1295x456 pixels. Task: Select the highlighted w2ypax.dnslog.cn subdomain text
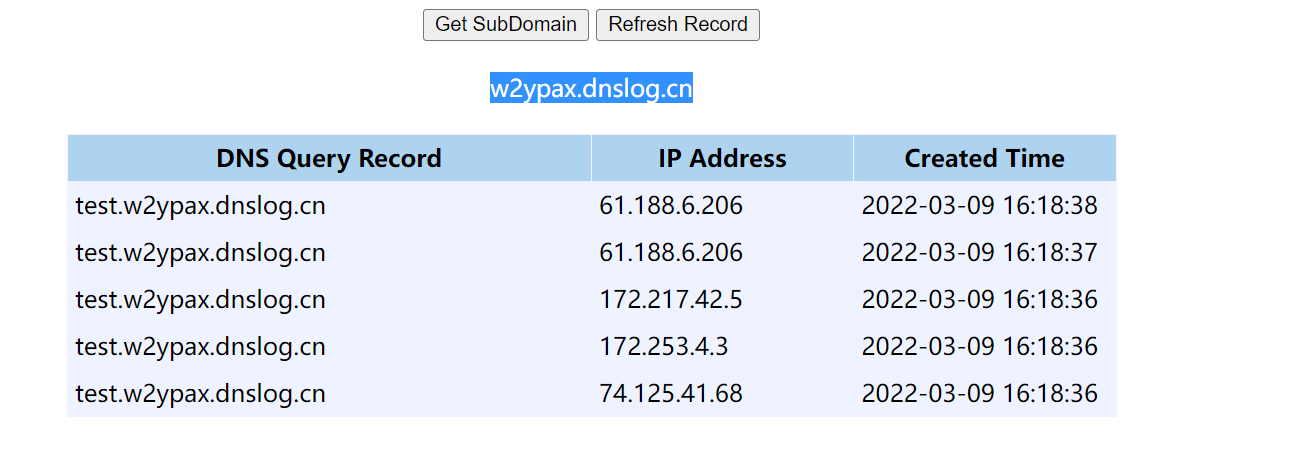(591, 89)
